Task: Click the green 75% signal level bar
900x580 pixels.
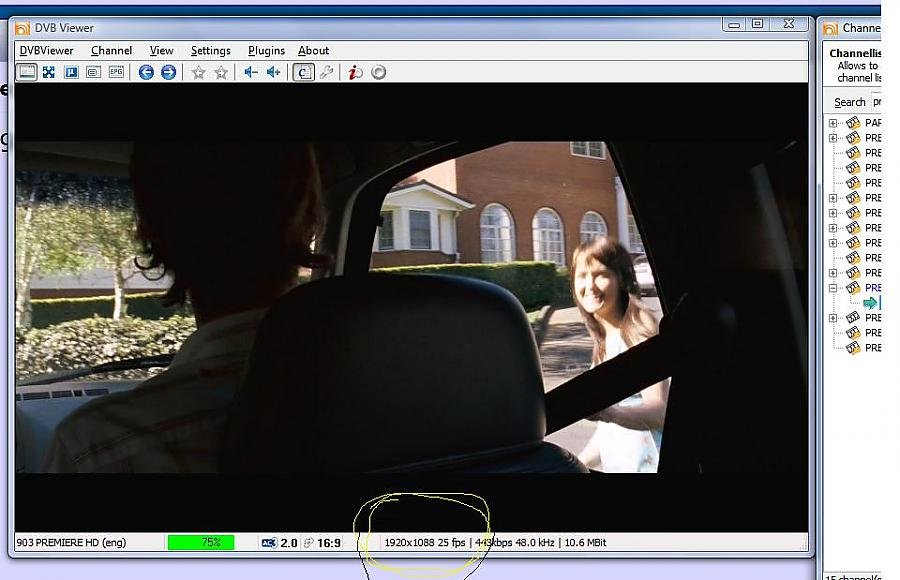Action: click(x=200, y=543)
